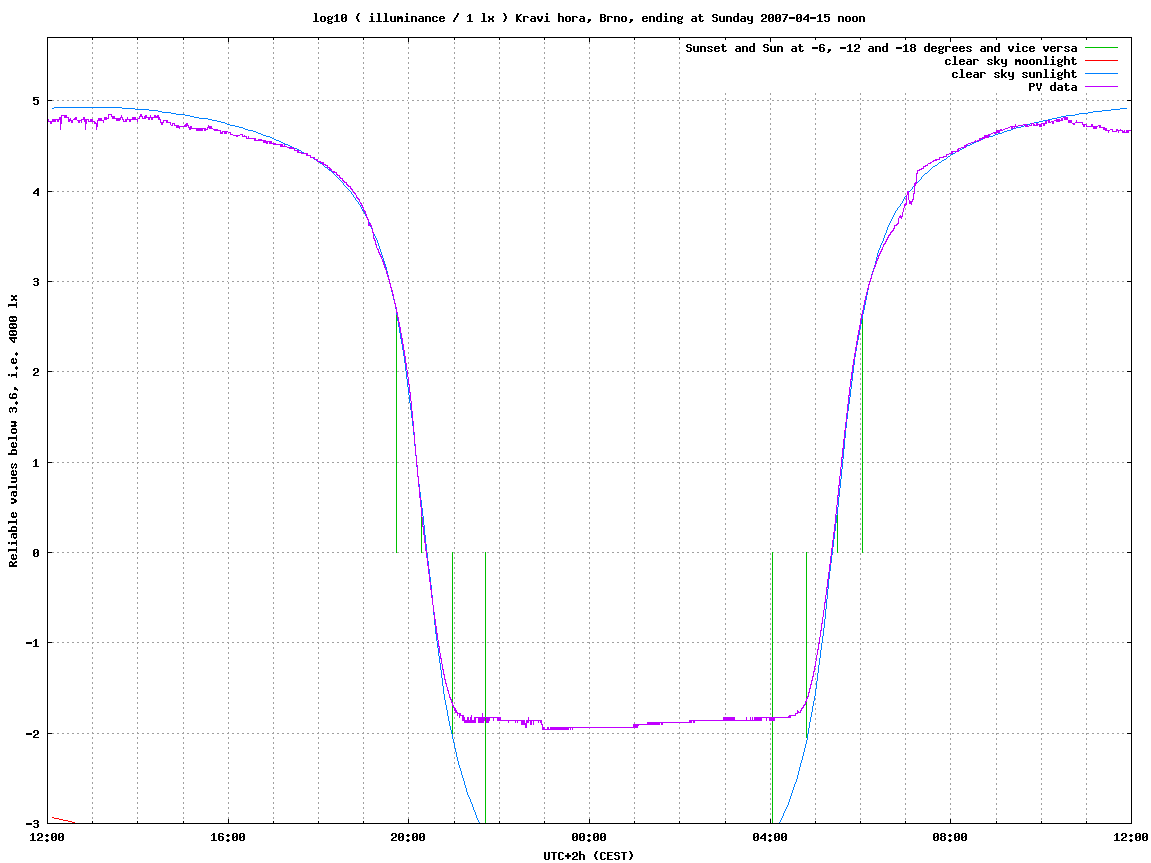This screenshot has height=863, width=1151.
Task: Click the y-axis tick label '-2'
Action: (x=33, y=733)
